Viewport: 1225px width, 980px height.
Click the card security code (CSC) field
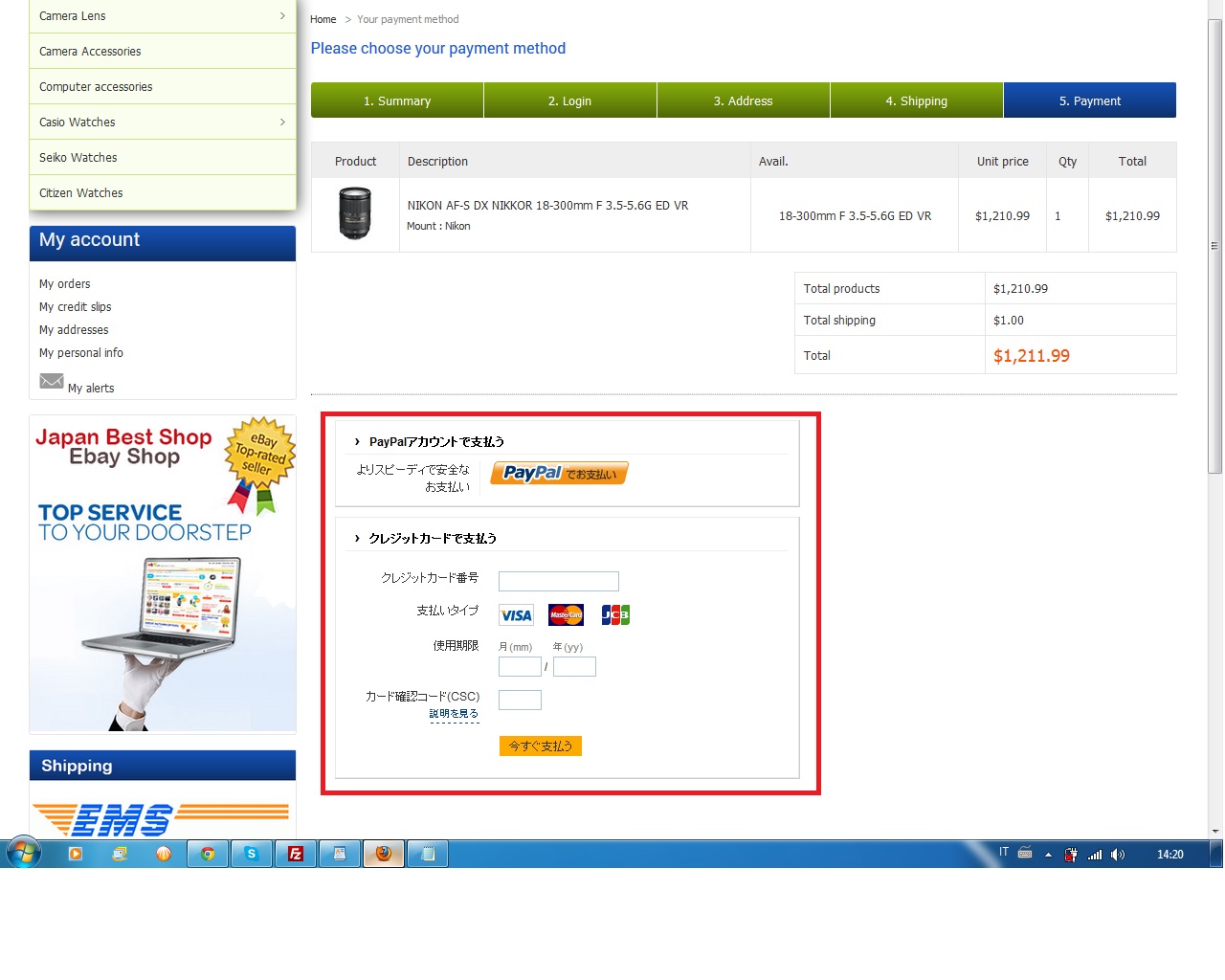tap(520, 700)
